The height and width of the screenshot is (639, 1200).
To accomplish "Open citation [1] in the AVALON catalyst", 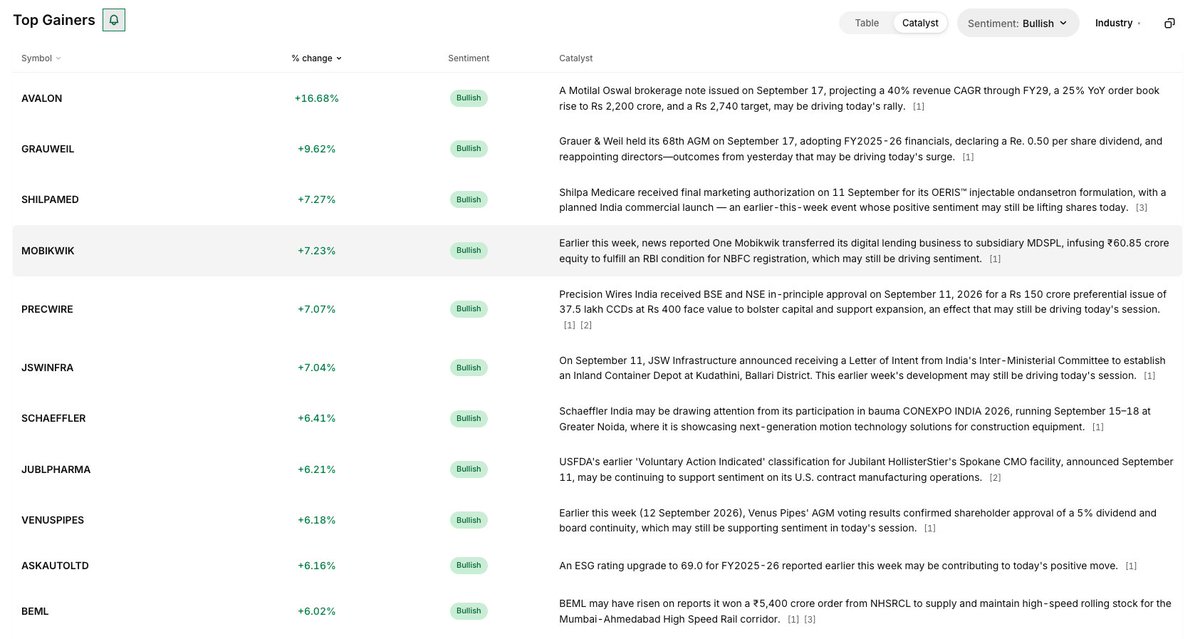I will pyautogui.click(x=919, y=107).
